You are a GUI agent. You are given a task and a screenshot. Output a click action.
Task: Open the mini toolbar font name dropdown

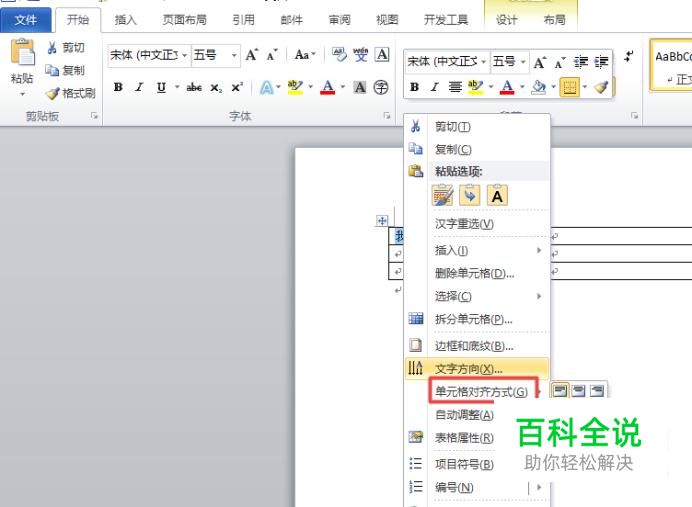pyautogui.click(x=484, y=62)
